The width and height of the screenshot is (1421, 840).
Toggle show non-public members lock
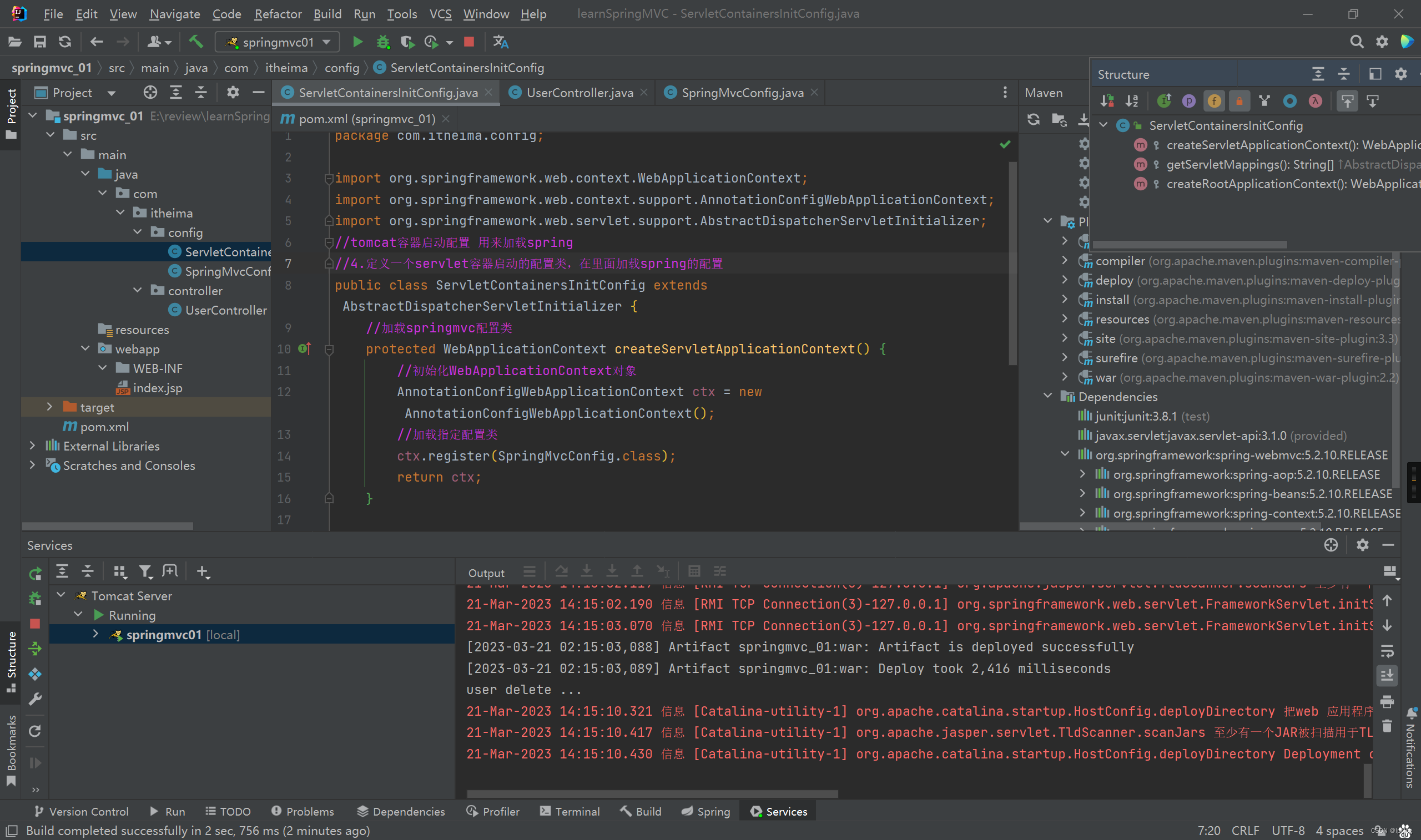click(x=1239, y=102)
